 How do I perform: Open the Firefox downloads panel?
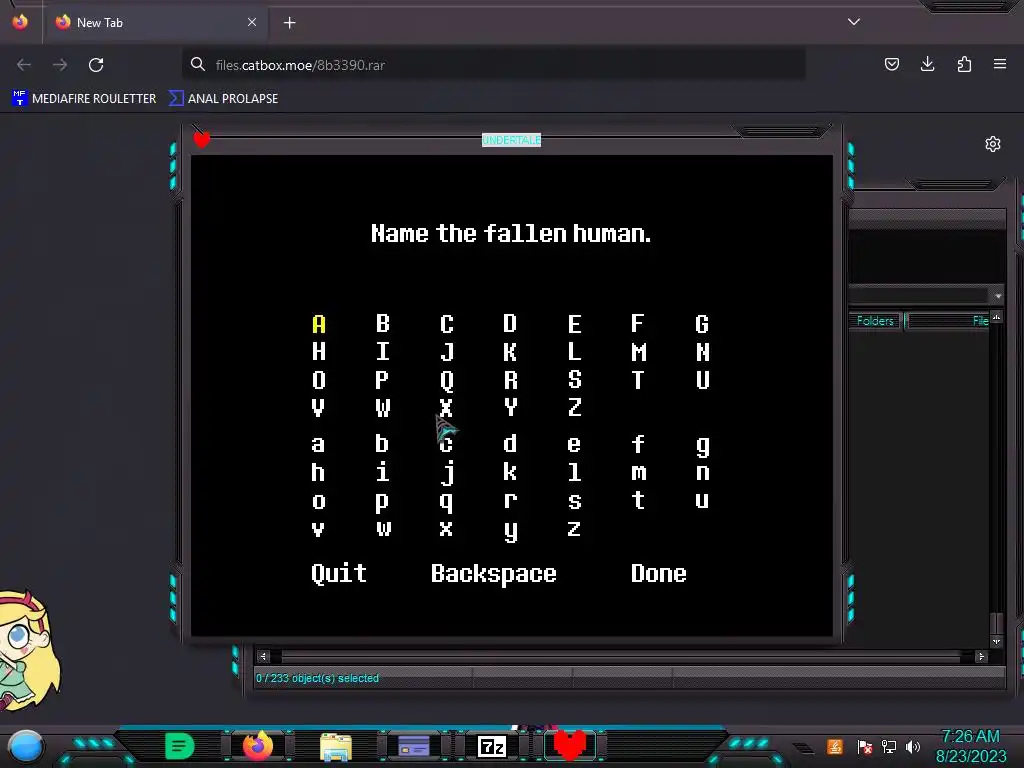tap(927, 64)
